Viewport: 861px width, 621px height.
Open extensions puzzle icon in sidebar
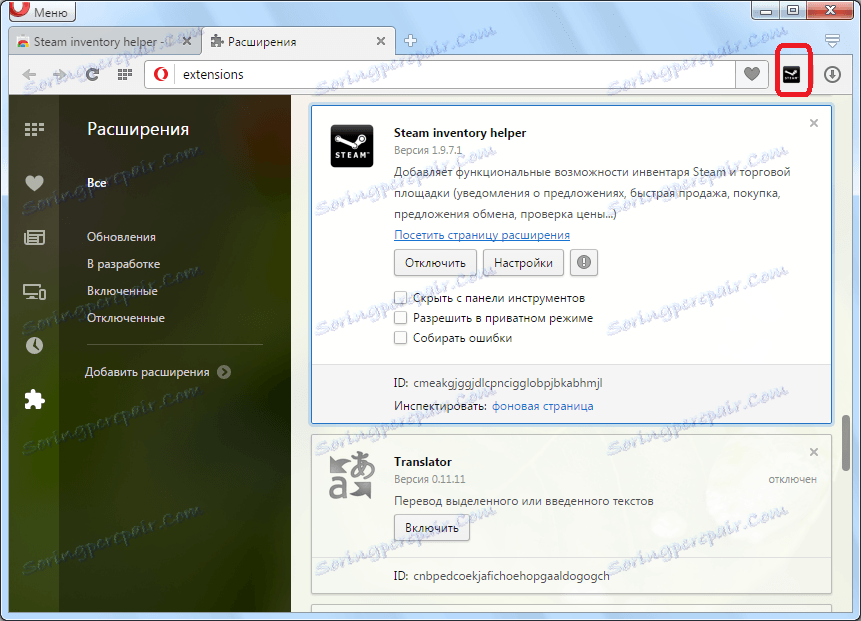(34, 399)
